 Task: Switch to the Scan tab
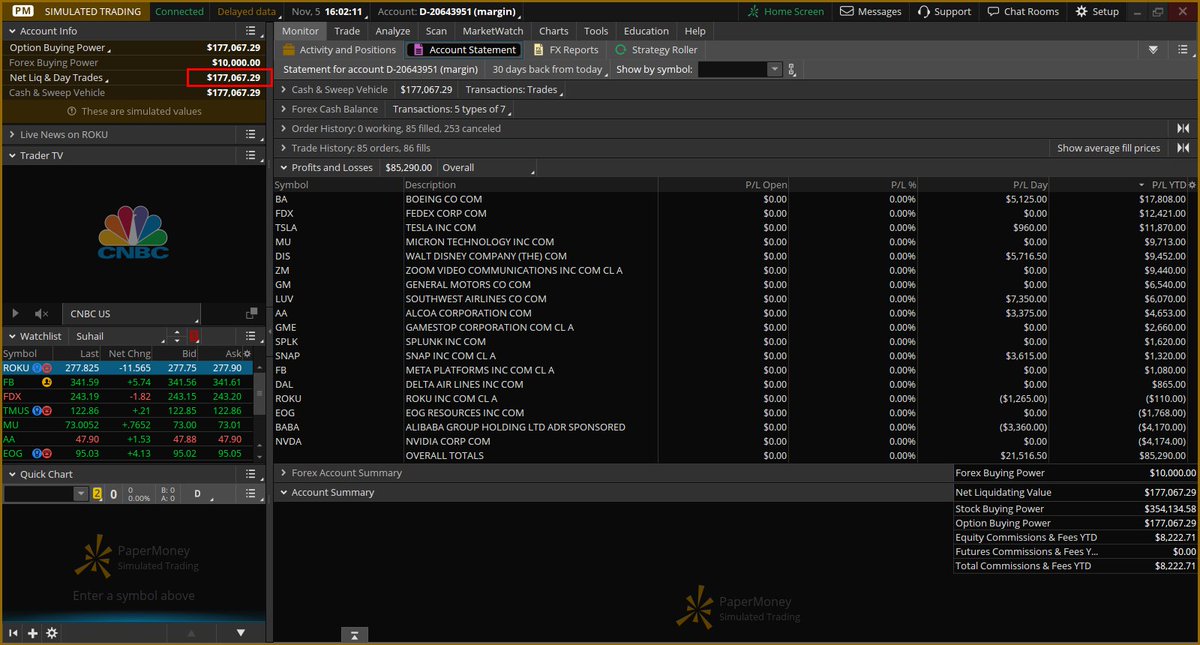click(436, 31)
